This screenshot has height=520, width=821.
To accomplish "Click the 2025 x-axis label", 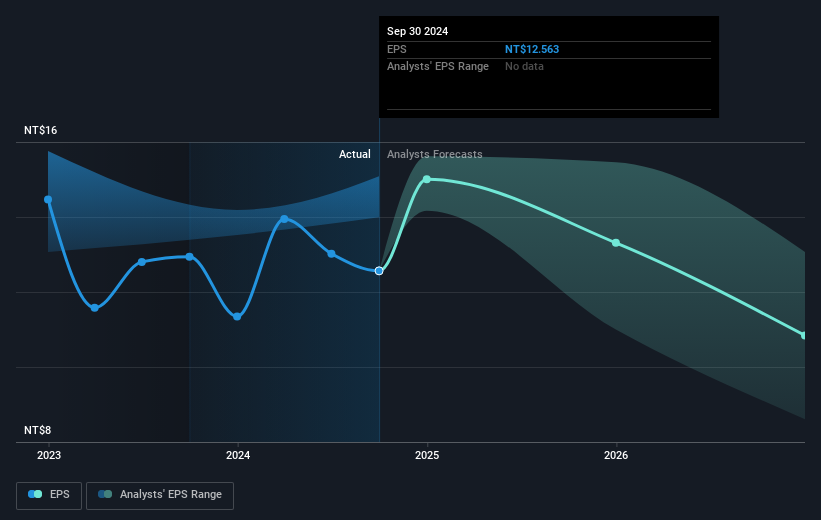I will point(427,456).
